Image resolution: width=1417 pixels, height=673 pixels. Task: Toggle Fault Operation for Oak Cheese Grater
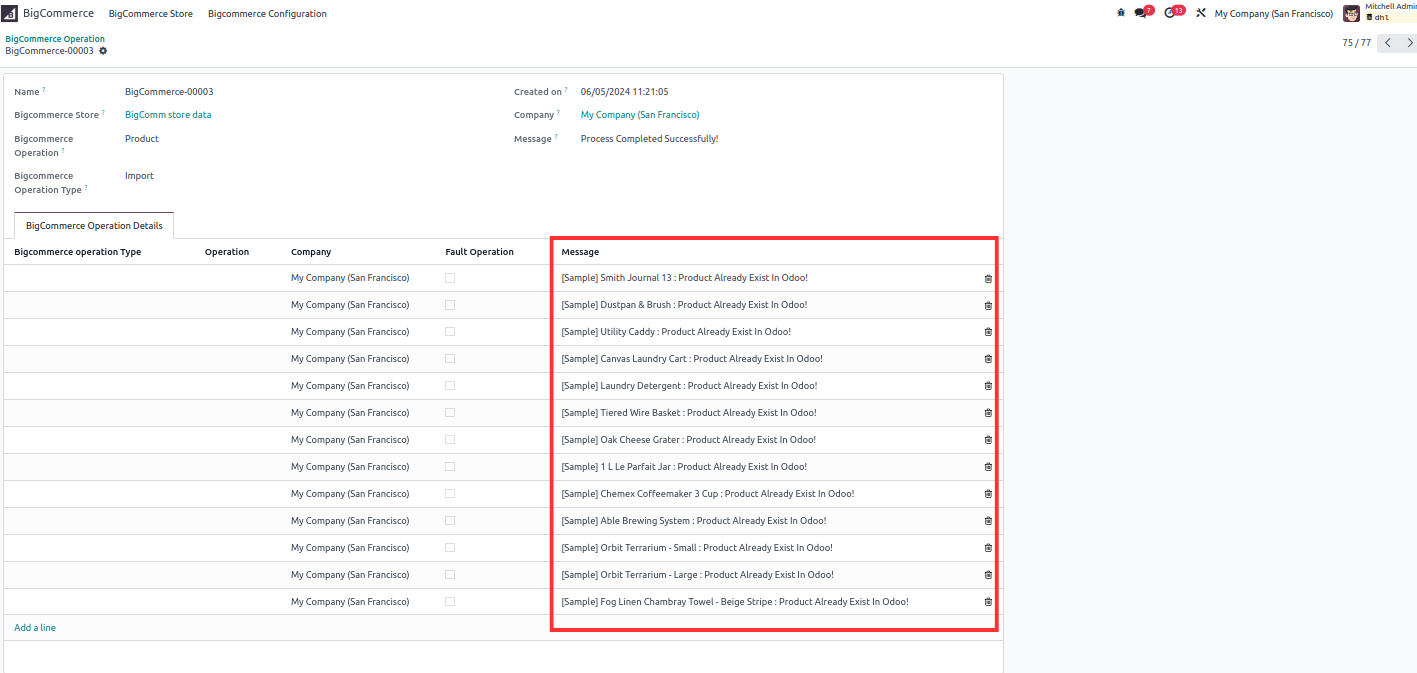coord(450,440)
